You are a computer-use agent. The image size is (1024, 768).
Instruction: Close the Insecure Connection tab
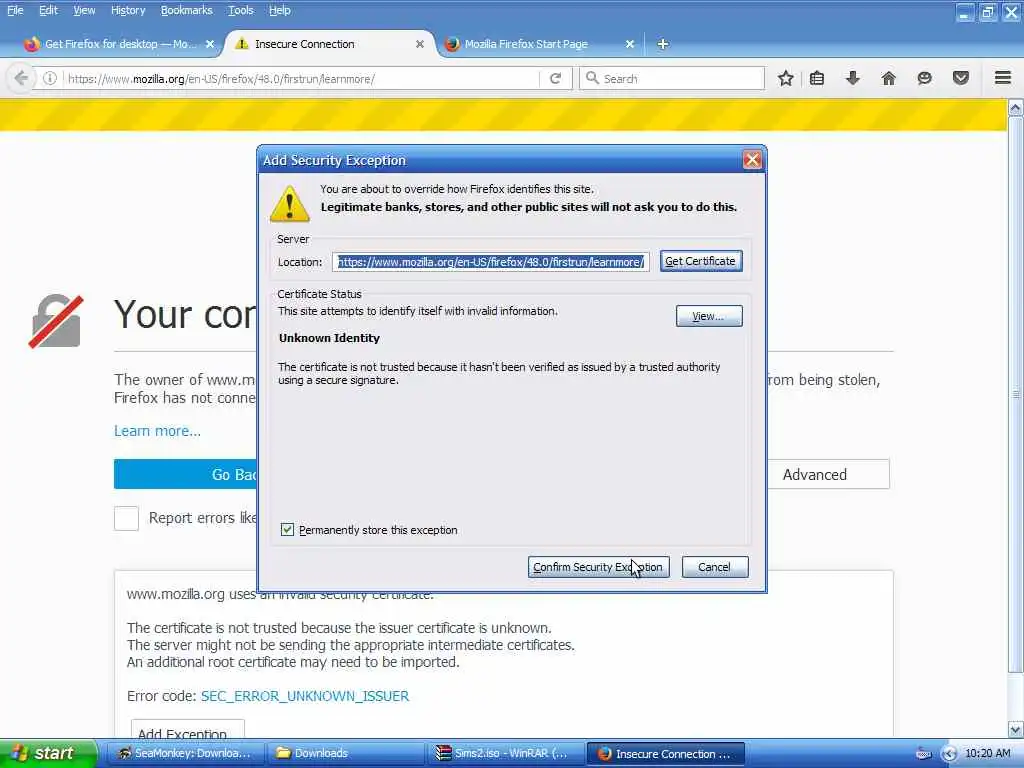tap(420, 44)
